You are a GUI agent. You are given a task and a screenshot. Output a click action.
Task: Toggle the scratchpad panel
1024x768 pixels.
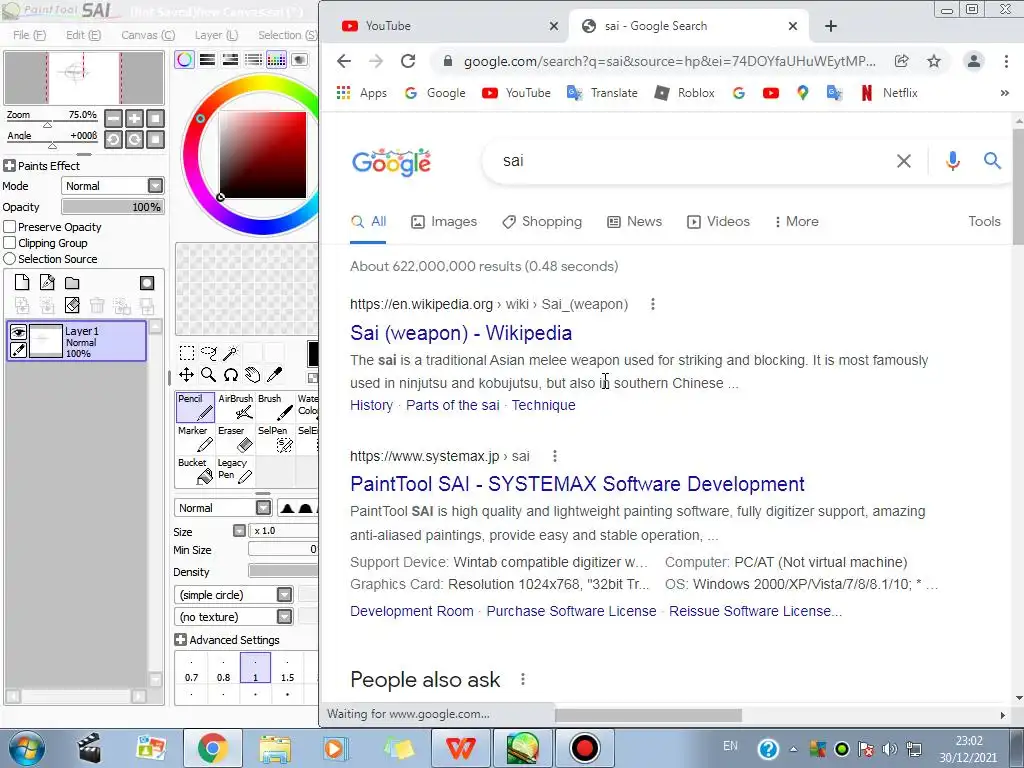pyautogui.click(x=299, y=60)
